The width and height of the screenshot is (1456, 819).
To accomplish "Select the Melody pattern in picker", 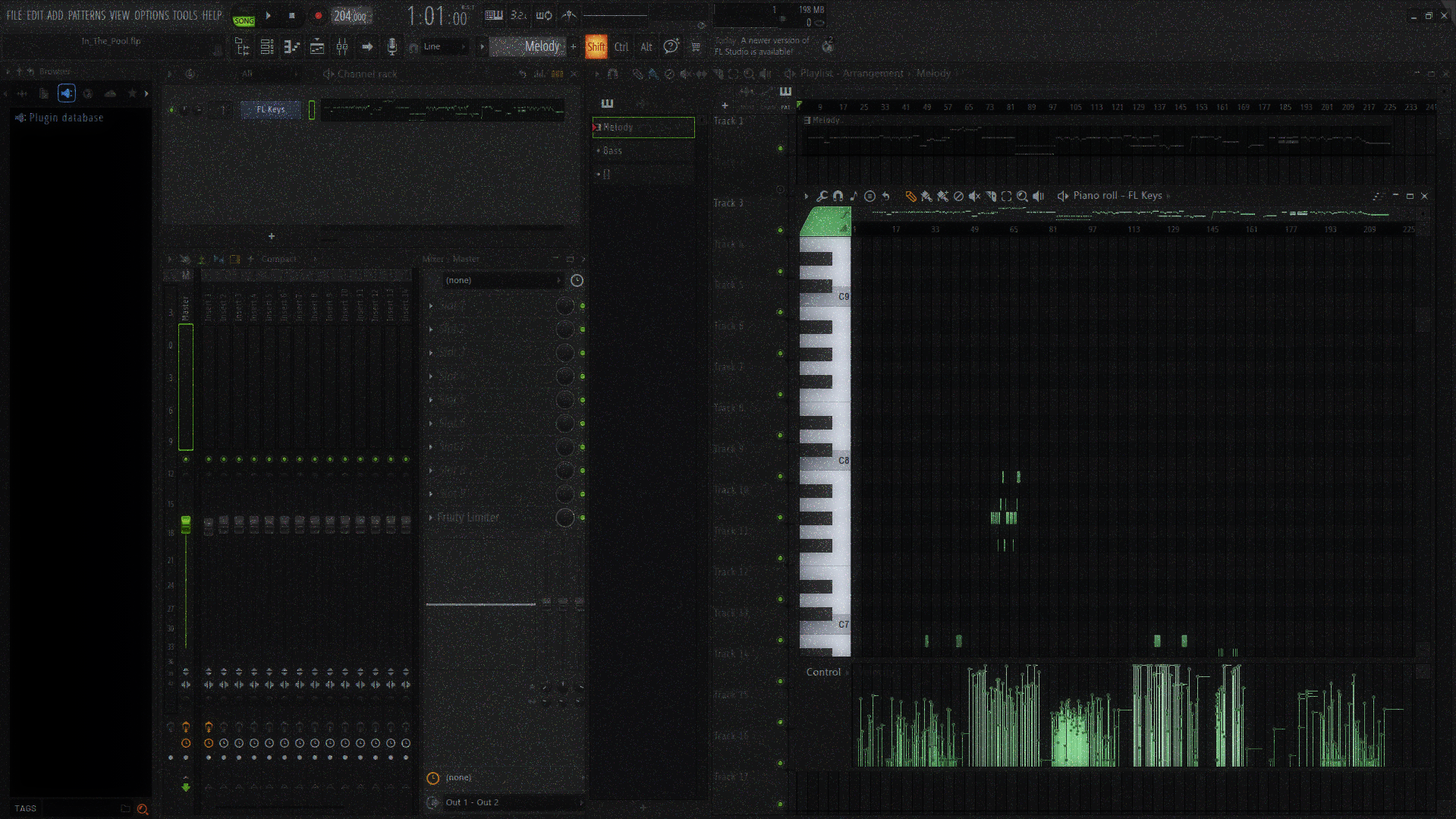I will point(643,128).
